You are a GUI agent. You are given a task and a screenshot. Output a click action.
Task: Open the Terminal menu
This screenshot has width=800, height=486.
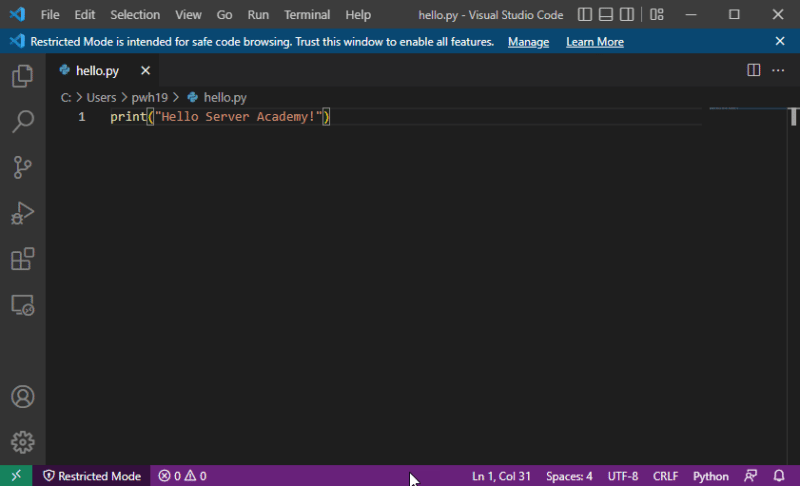(x=306, y=15)
